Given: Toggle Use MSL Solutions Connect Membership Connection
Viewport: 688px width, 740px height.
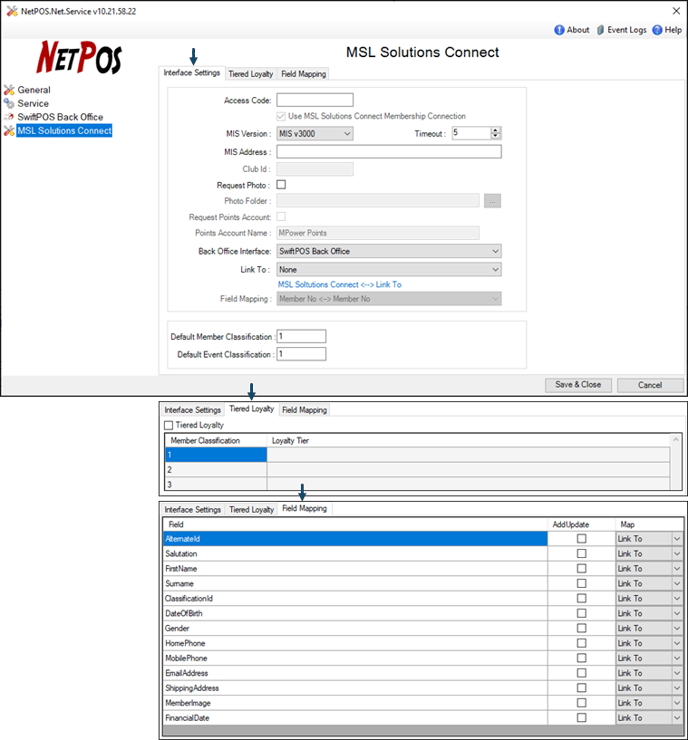Looking at the screenshot, I should click(x=281, y=116).
